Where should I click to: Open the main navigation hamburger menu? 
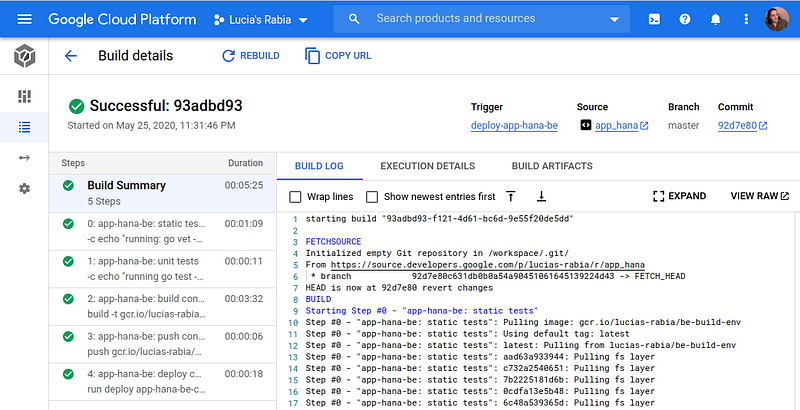(24, 19)
